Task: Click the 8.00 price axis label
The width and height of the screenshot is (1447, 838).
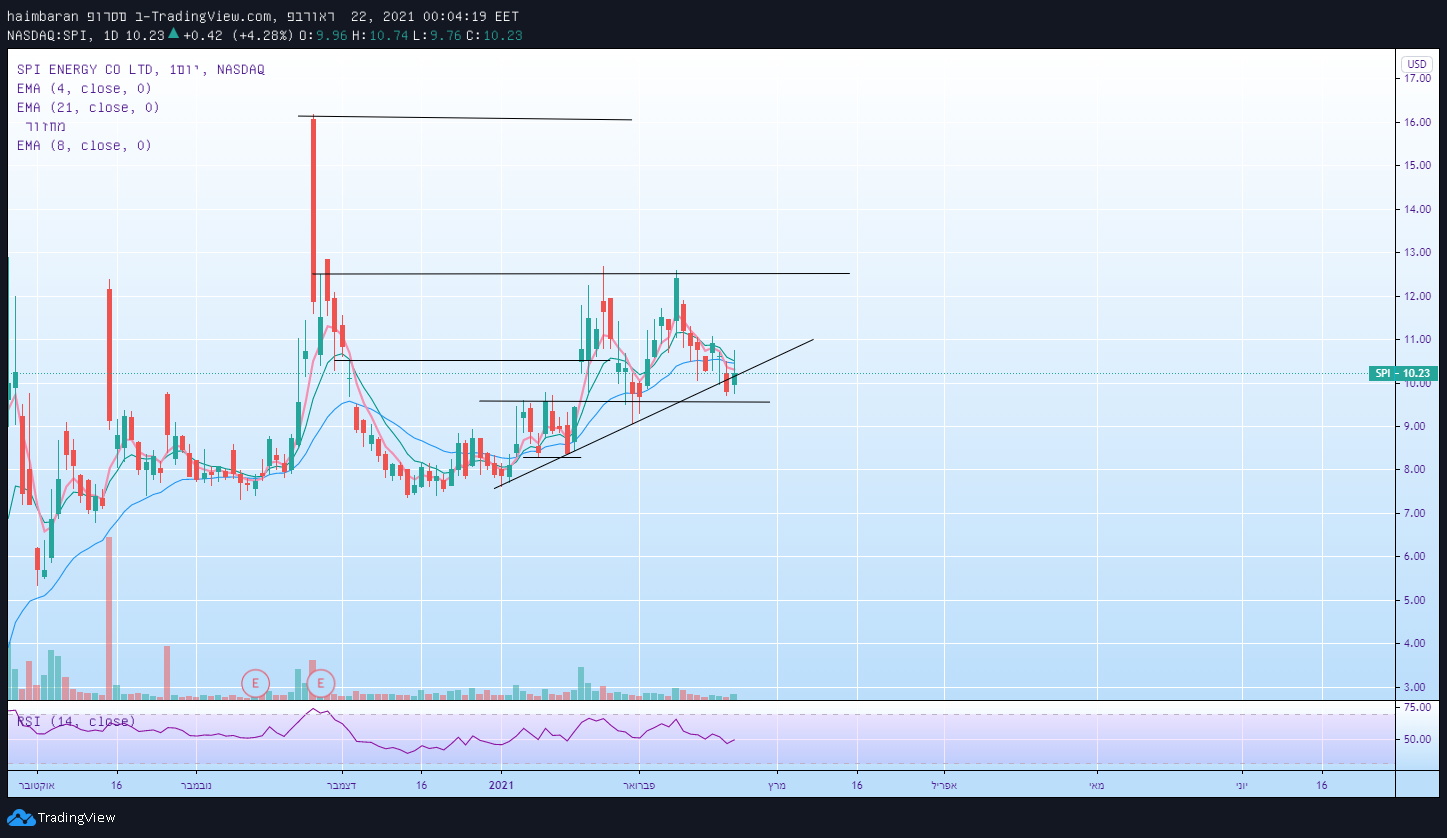Action: click(1415, 470)
